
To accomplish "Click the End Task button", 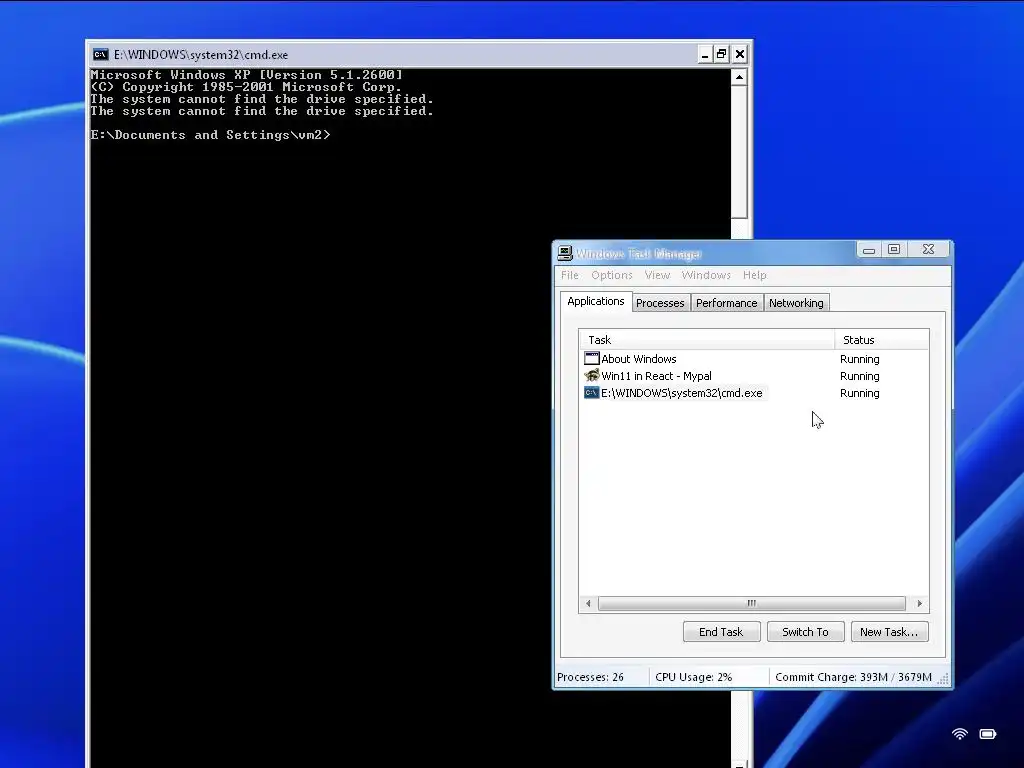I will point(721,632).
